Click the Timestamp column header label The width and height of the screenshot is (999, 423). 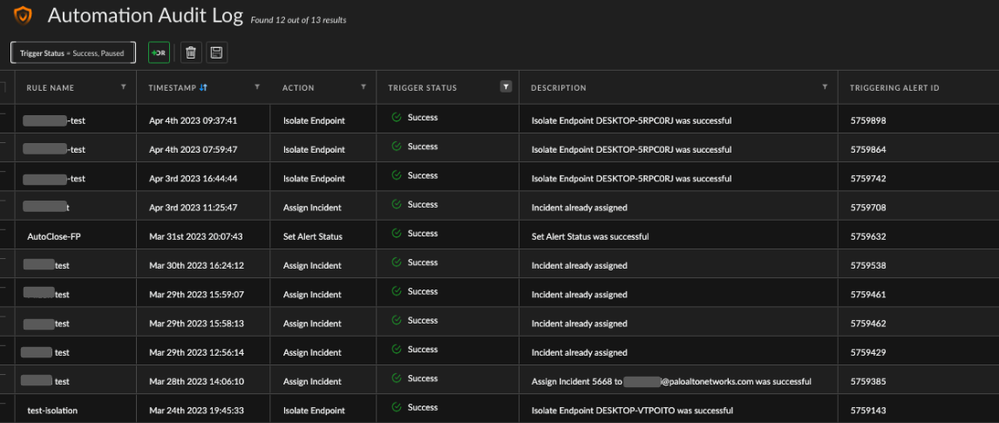(x=172, y=88)
